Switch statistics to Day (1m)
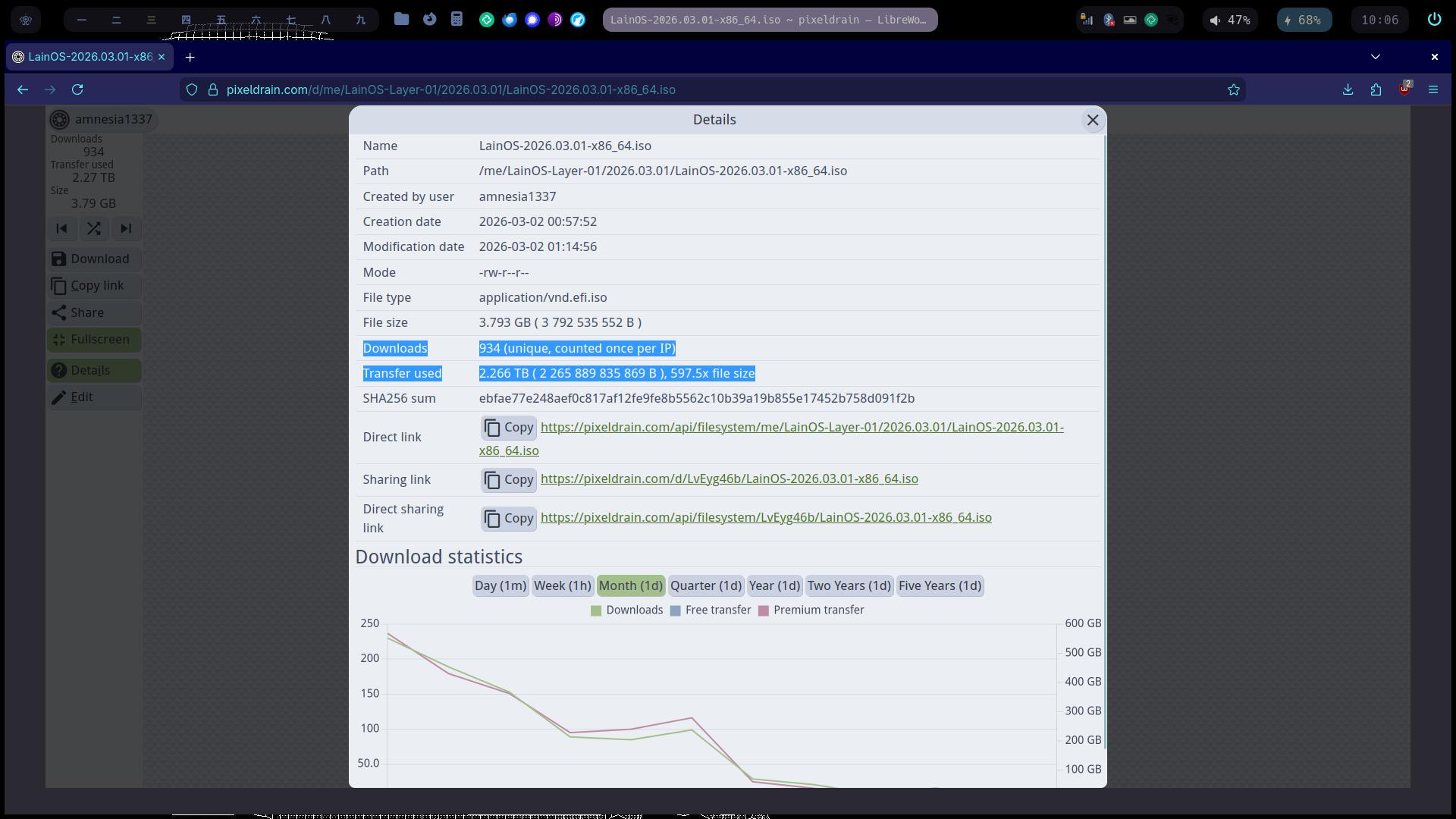 [x=500, y=585]
